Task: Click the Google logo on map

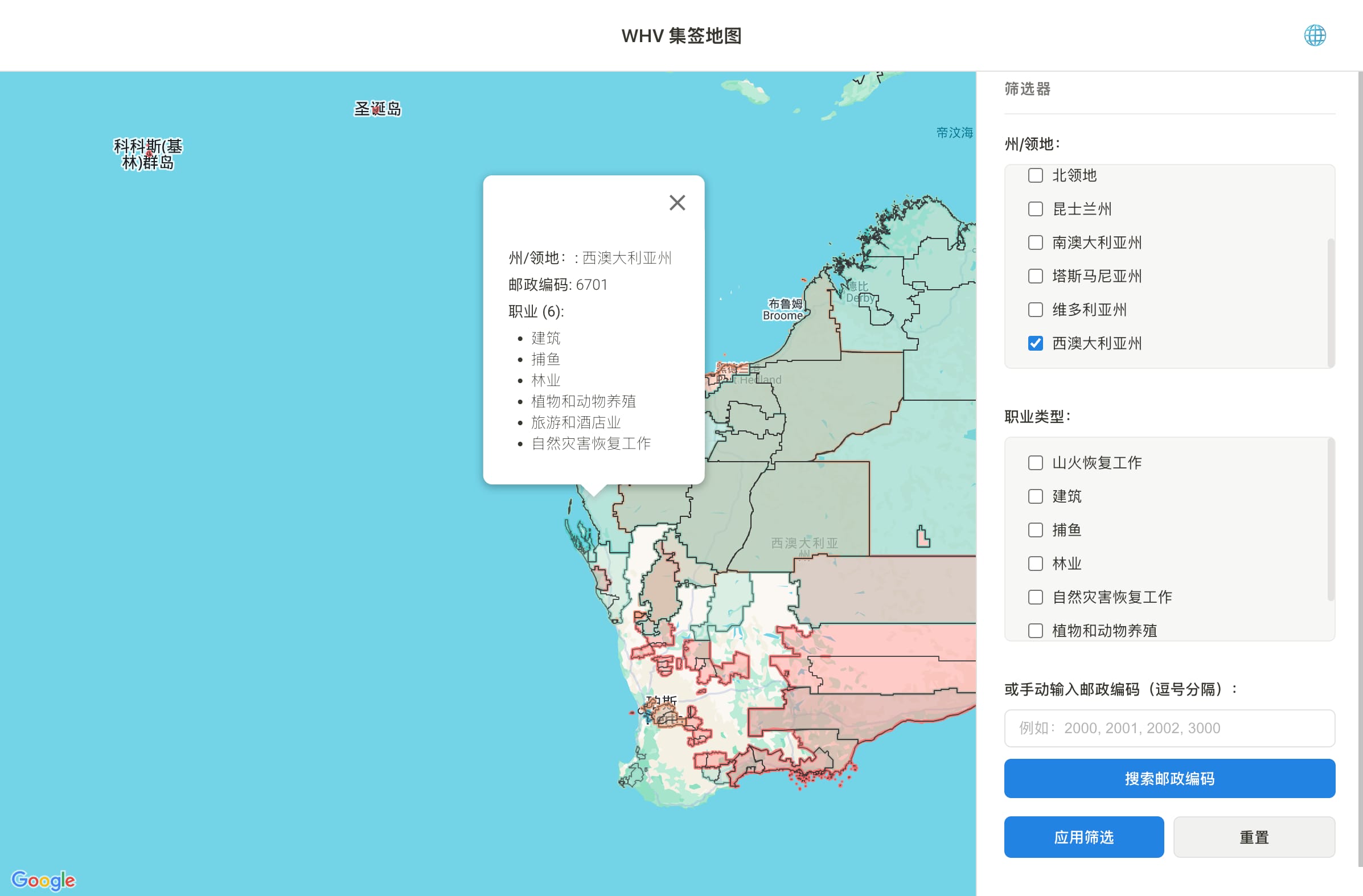Action: pos(43,879)
